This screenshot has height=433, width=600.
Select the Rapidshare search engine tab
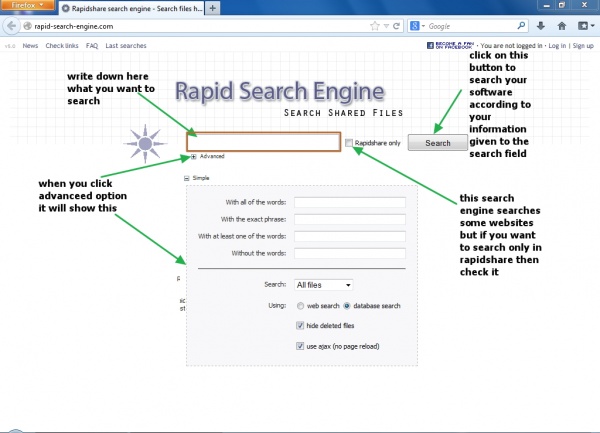click(132, 8)
